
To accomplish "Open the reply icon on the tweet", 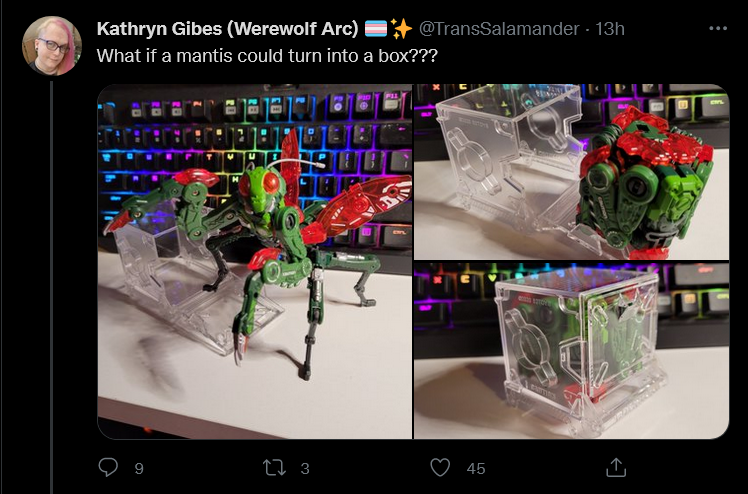I will tap(108, 467).
